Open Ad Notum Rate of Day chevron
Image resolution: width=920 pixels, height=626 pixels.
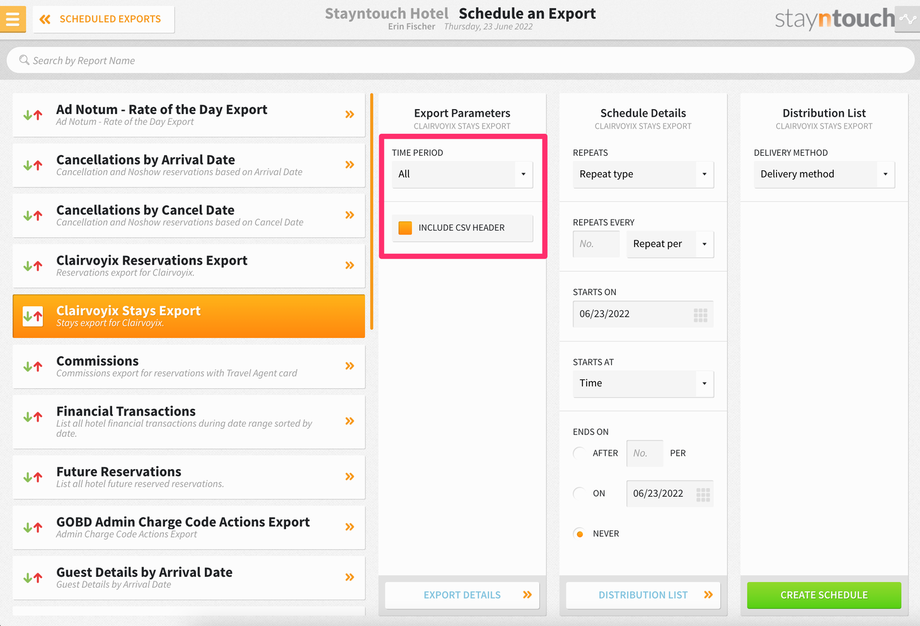(350, 114)
